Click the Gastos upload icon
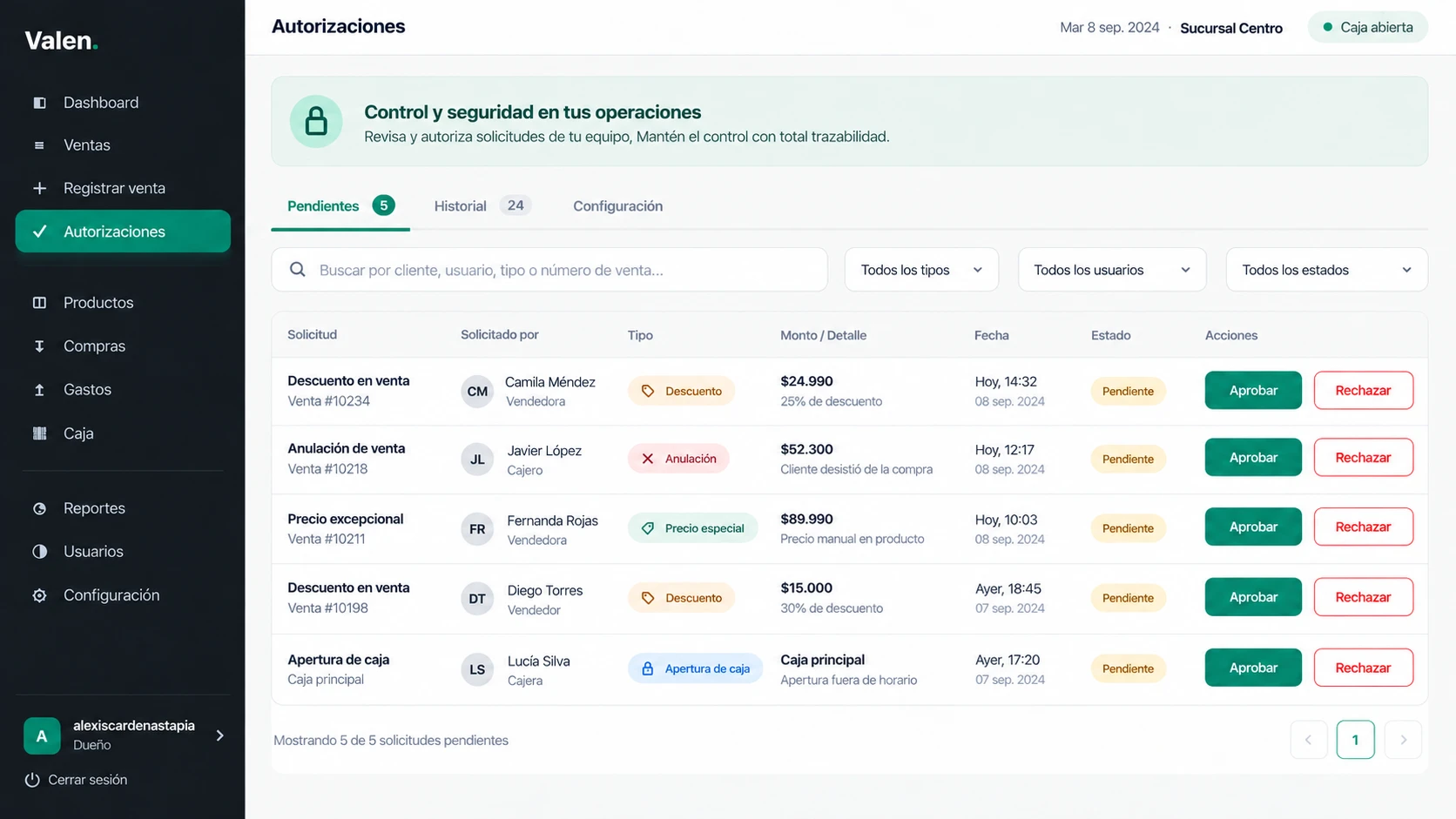 [x=39, y=390]
